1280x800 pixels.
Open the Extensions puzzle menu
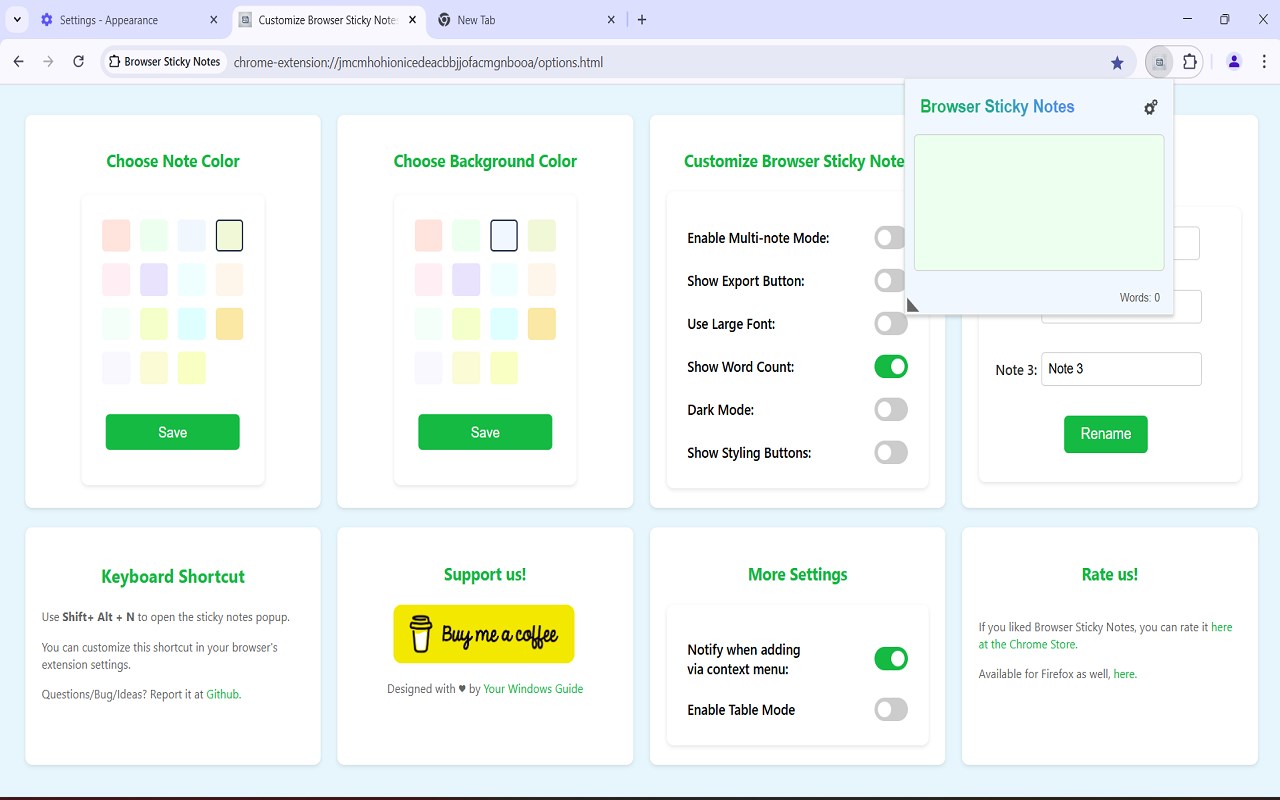pos(1190,62)
